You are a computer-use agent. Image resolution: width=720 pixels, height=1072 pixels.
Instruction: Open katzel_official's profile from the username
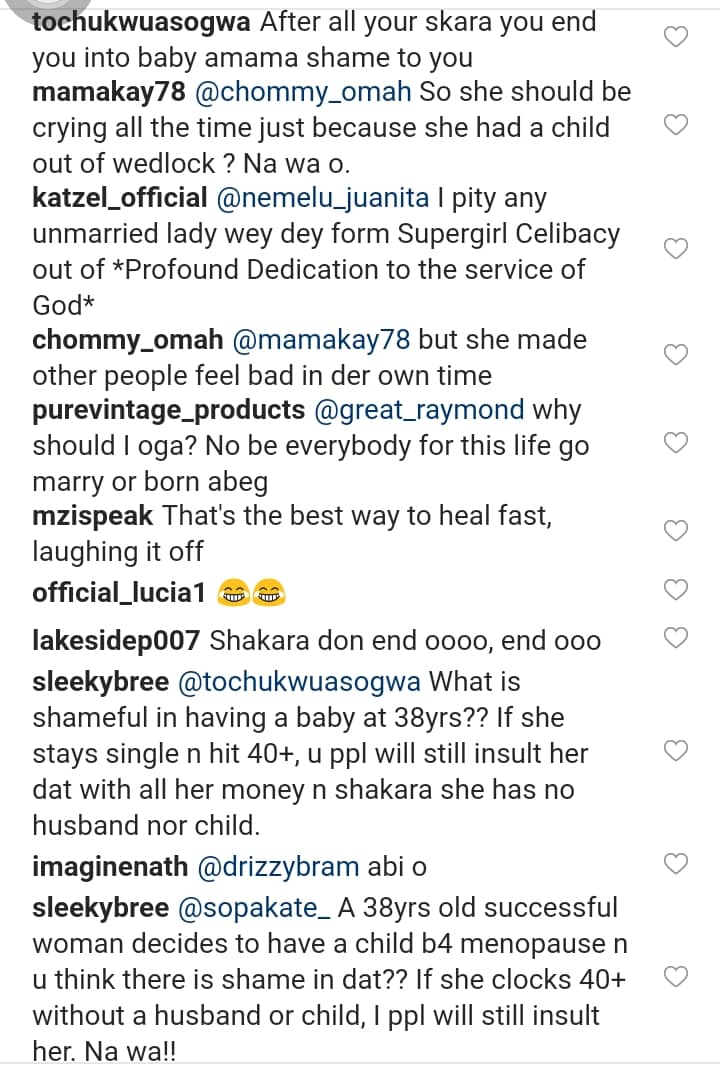(119, 198)
